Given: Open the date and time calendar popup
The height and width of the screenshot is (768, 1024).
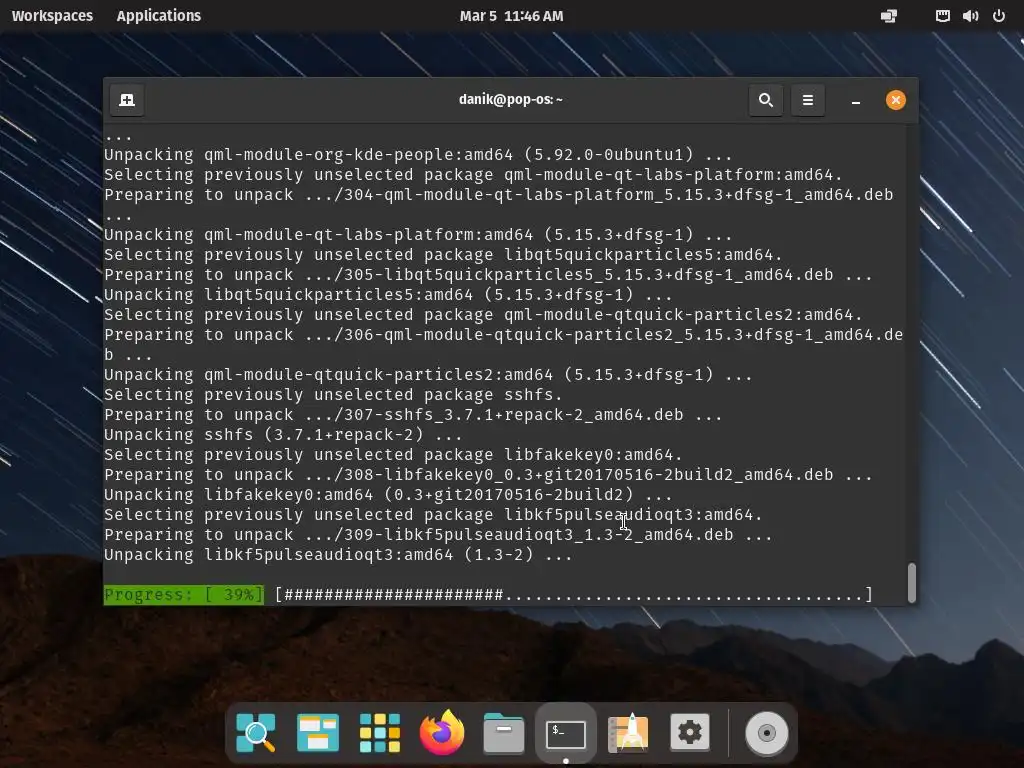Looking at the screenshot, I should [x=511, y=16].
